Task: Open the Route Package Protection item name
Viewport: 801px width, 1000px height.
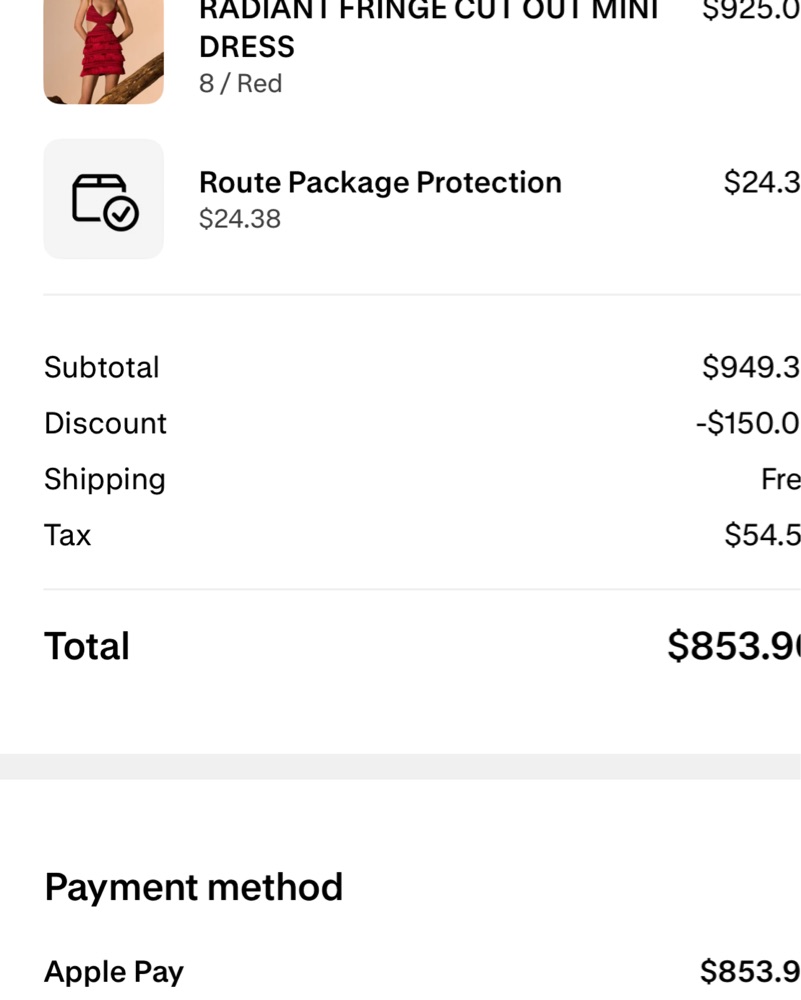Action: [380, 182]
